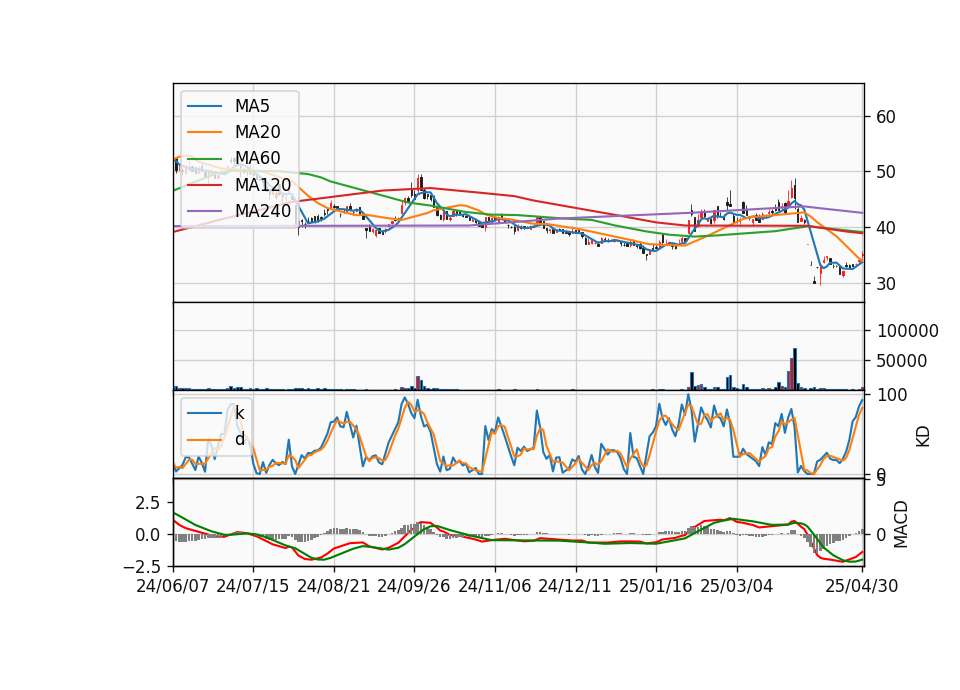The width and height of the screenshot is (960, 690).
Task: Click the KD axis tick 100
Action: [892, 395]
